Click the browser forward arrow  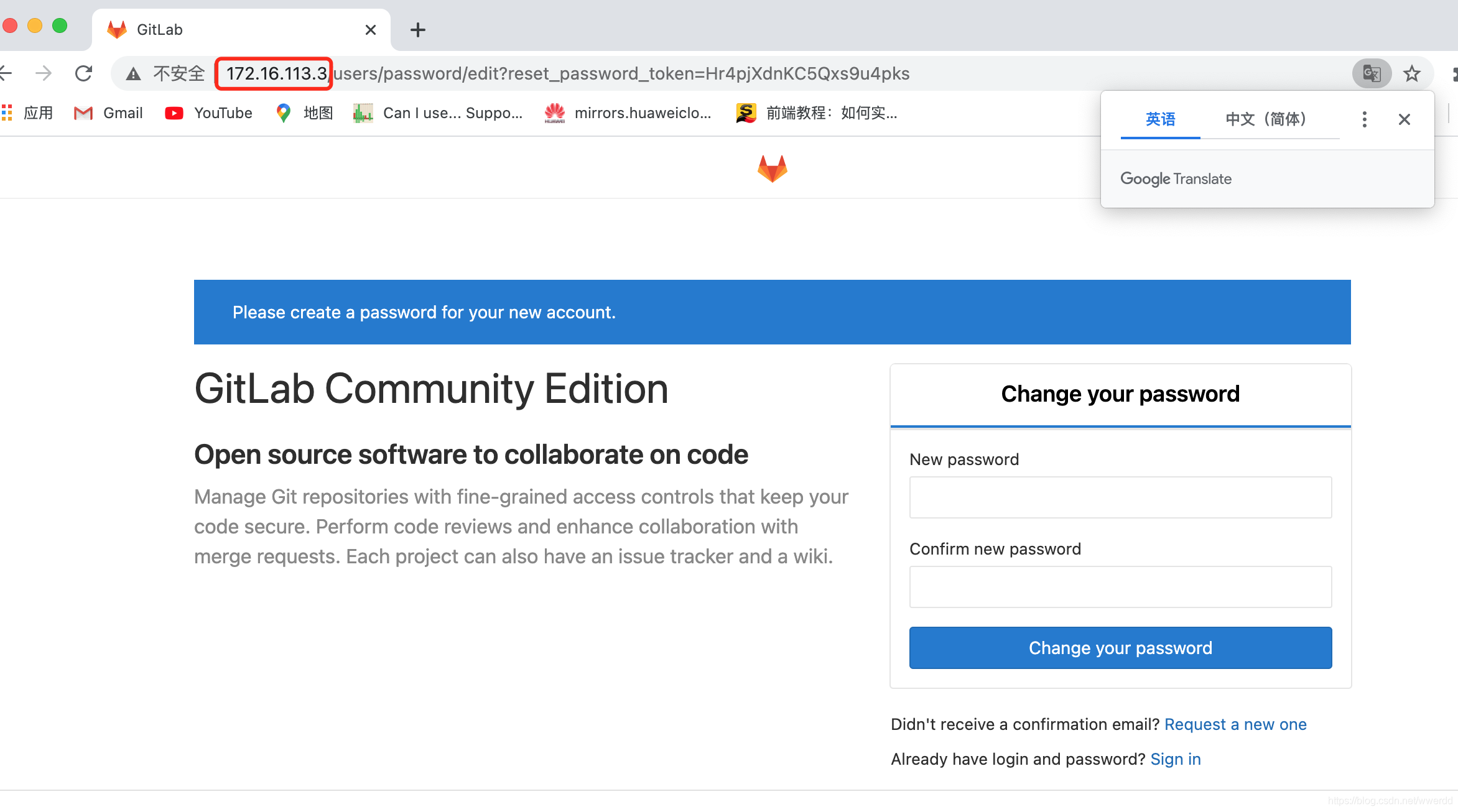[x=44, y=73]
